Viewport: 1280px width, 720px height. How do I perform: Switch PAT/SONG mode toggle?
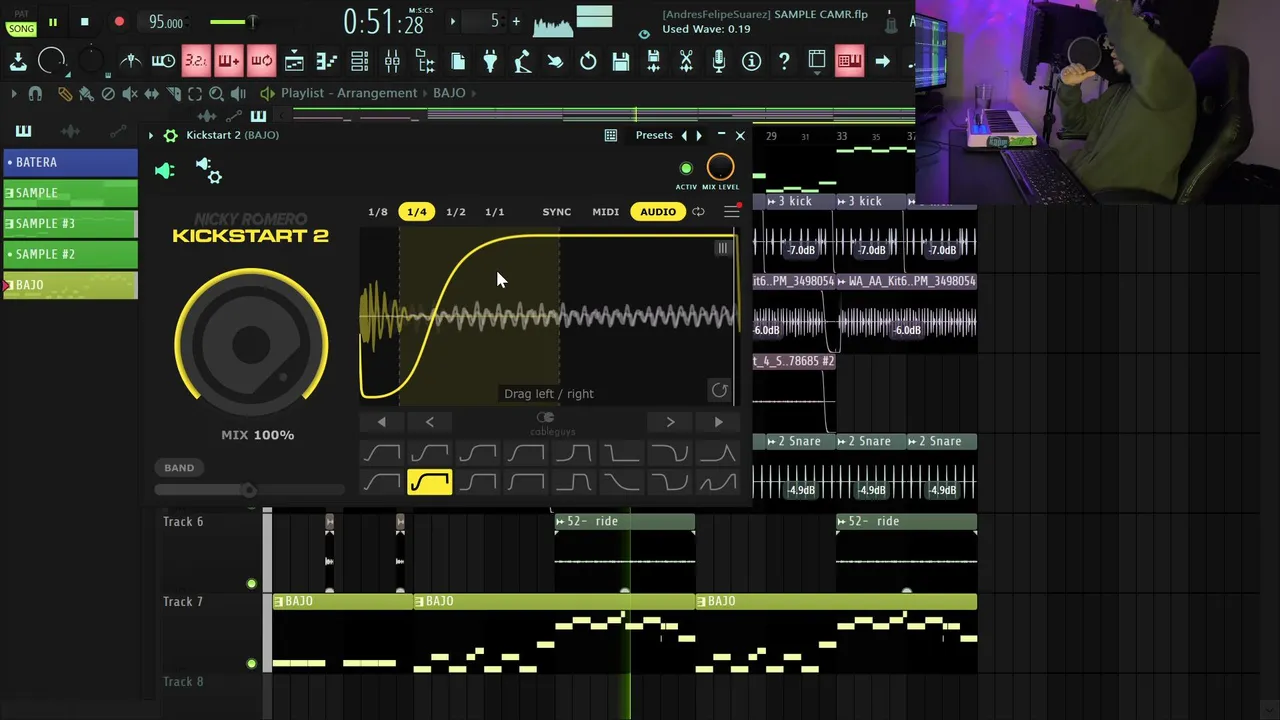[21, 22]
